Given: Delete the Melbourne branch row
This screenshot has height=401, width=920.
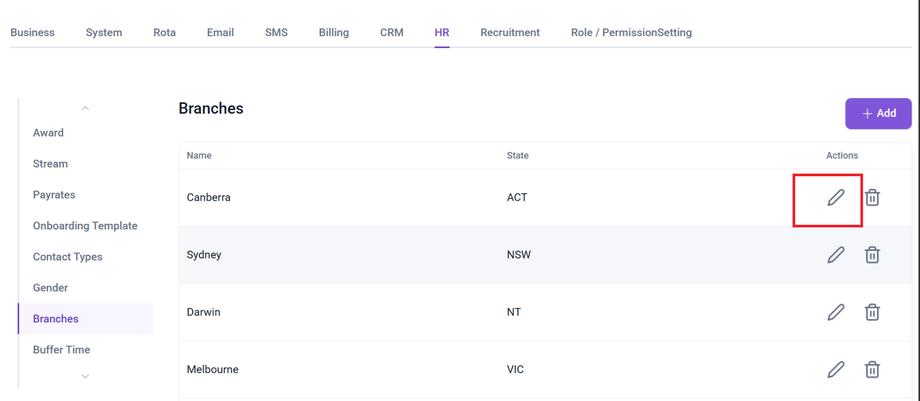Looking at the screenshot, I should 872,370.
